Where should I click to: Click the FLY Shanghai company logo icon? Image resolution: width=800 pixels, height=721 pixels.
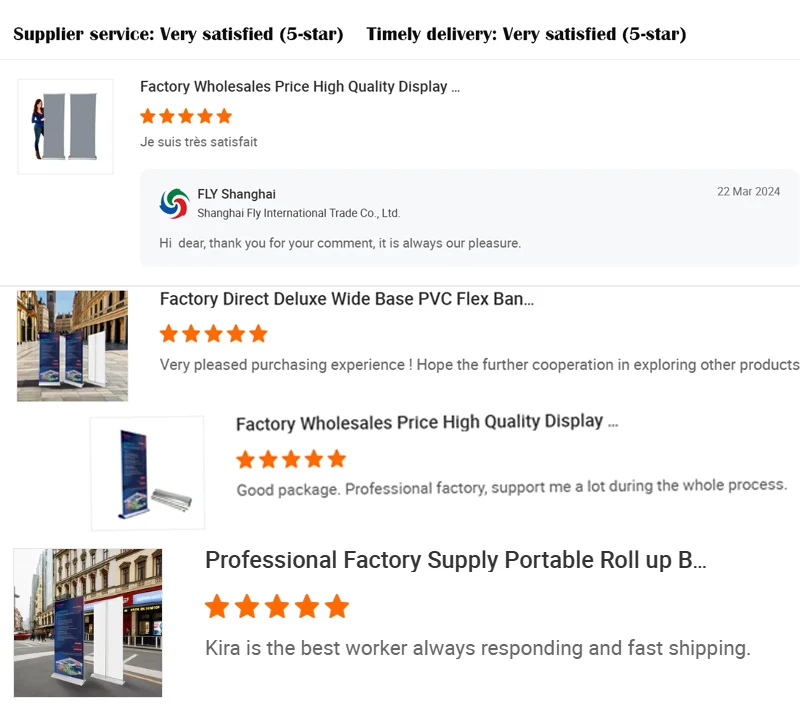coord(174,203)
